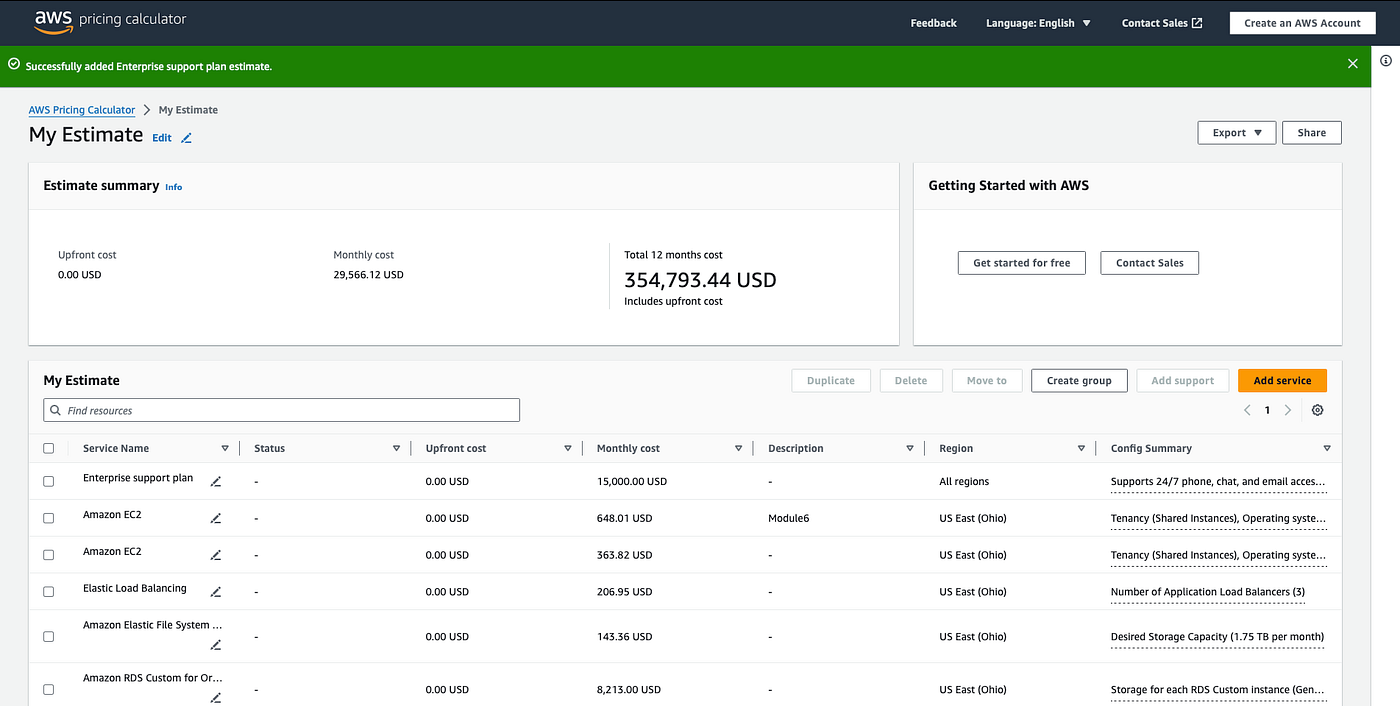This screenshot has width=1400, height=706.
Task: Open Monthly cost column filter arrow
Action: pos(738,449)
